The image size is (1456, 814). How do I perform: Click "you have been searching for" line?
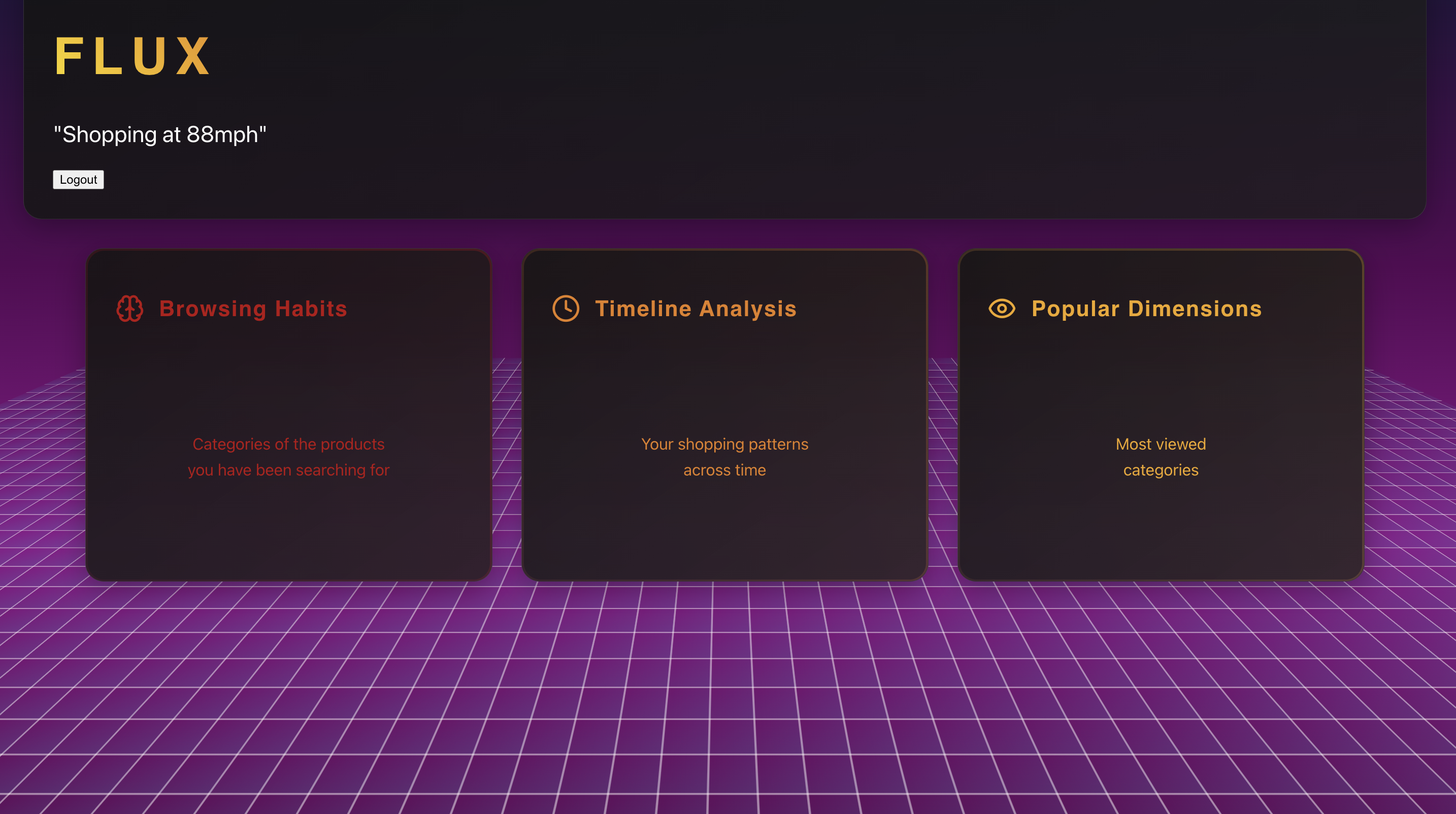tap(288, 470)
